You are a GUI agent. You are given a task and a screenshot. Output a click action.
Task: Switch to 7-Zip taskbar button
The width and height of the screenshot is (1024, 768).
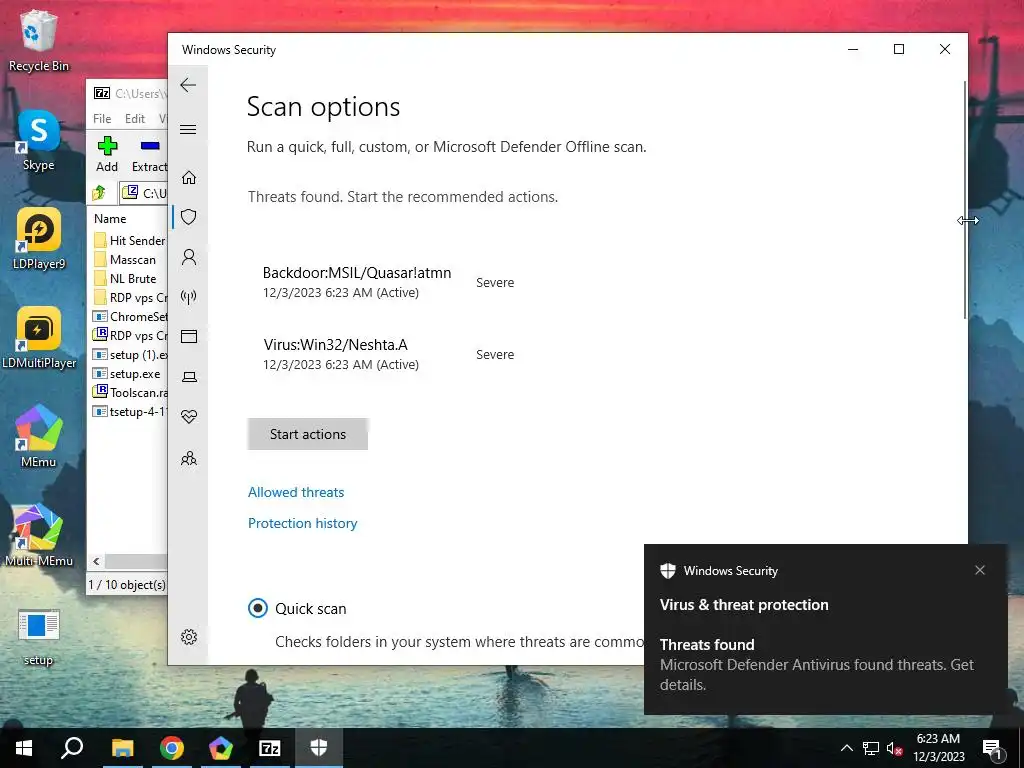[x=270, y=748]
